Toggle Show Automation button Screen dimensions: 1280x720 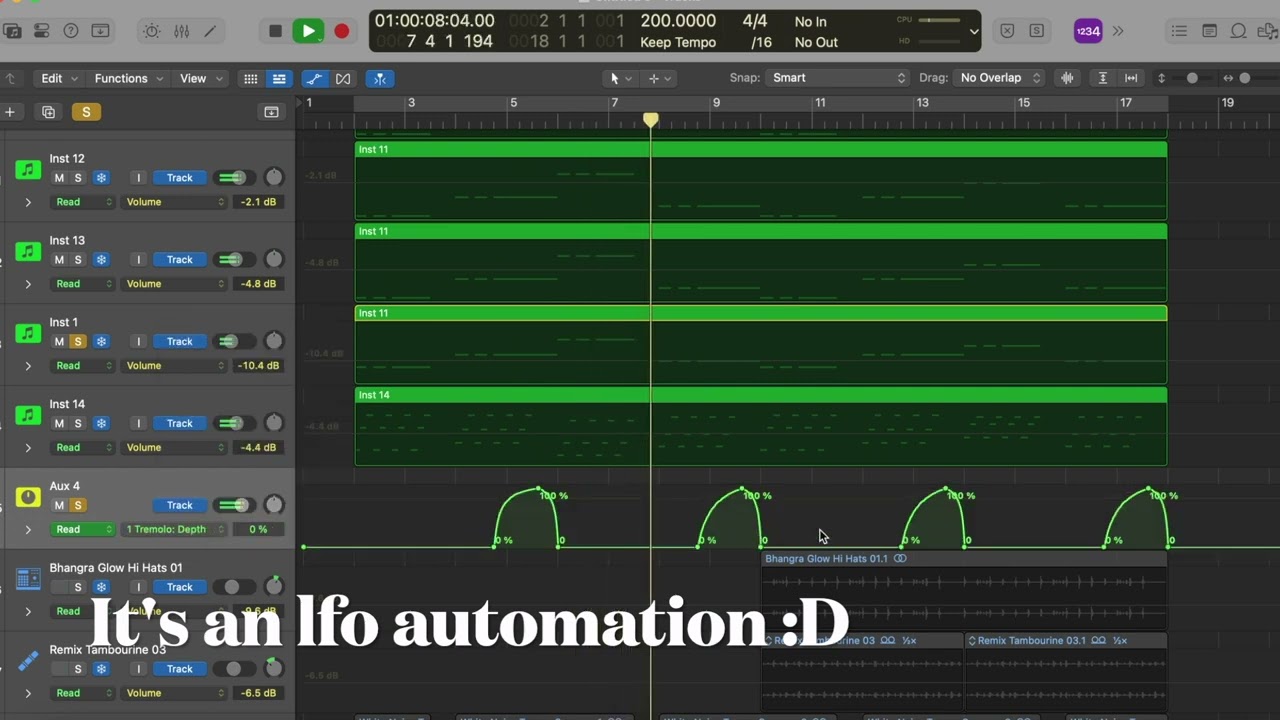tap(314, 78)
